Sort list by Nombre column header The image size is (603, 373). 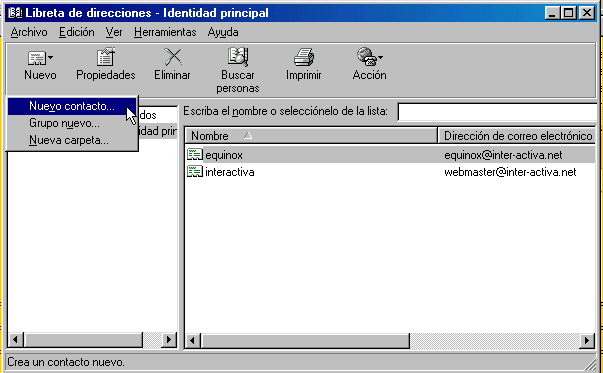pos(311,136)
